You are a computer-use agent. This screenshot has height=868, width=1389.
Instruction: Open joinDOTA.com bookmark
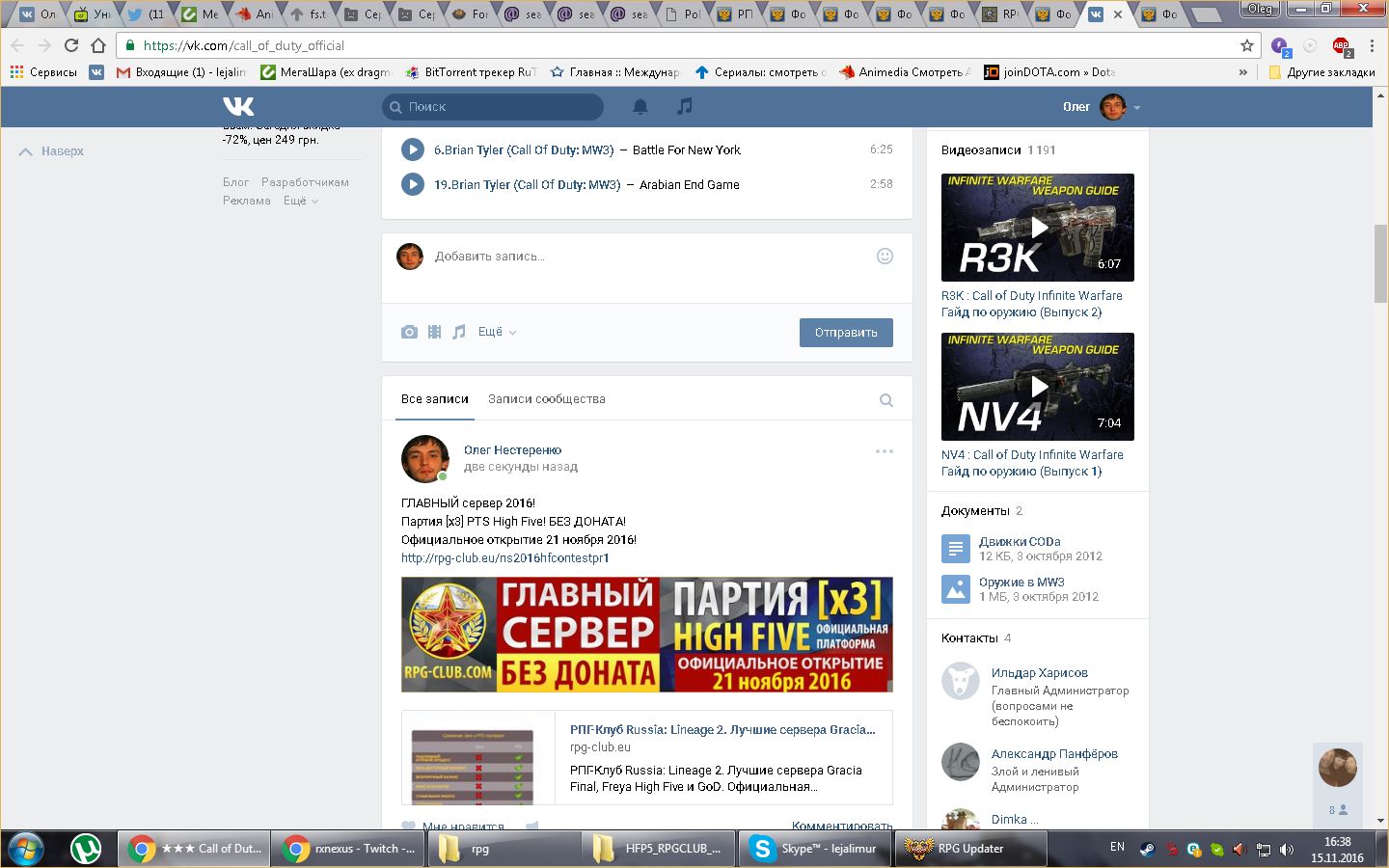click(x=1049, y=72)
